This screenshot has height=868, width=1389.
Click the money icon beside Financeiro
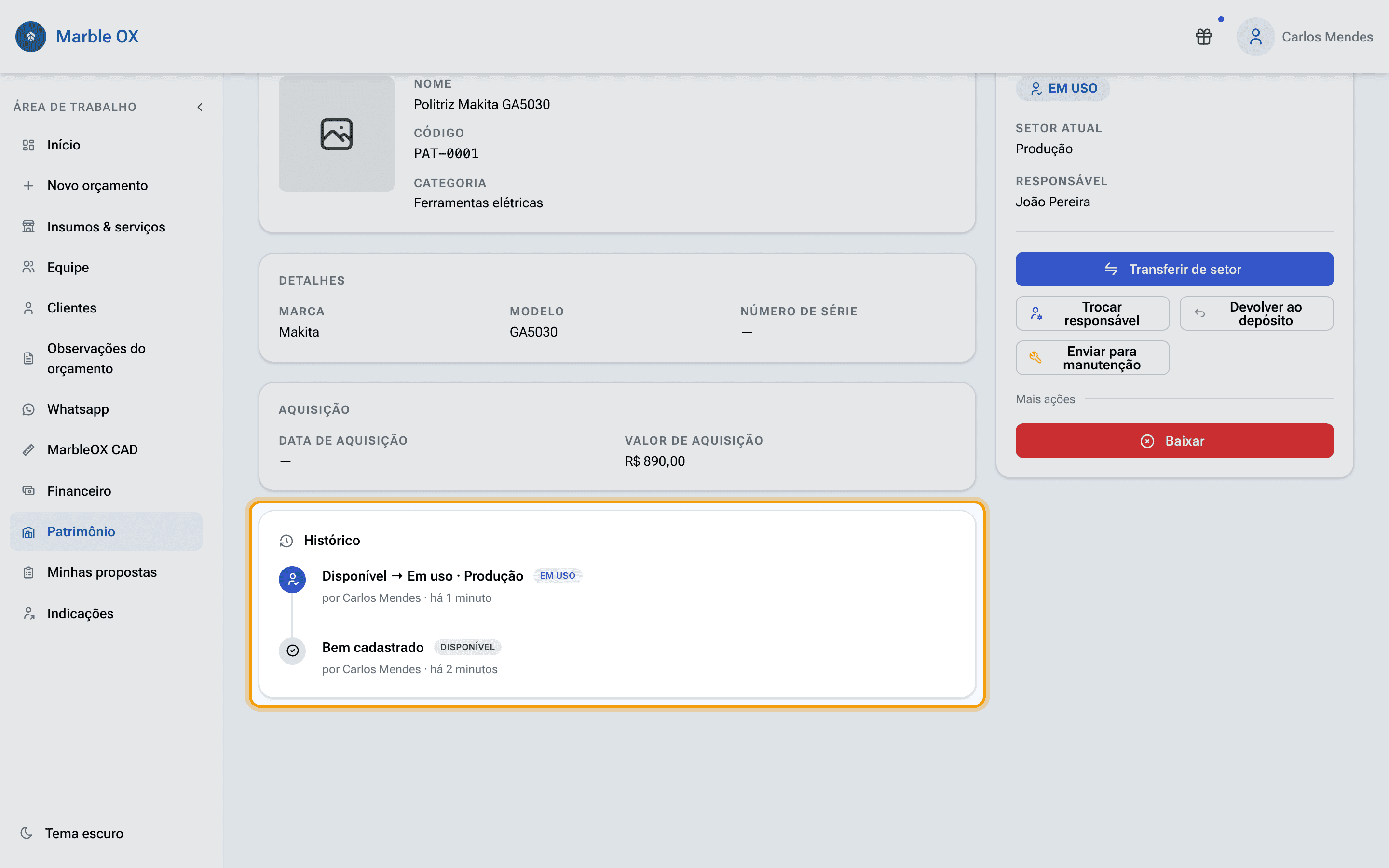coord(28,491)
